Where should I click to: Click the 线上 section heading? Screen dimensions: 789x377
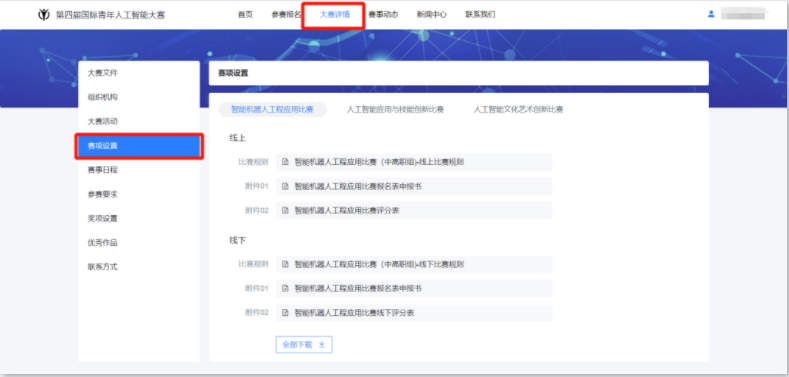[238, 138]
